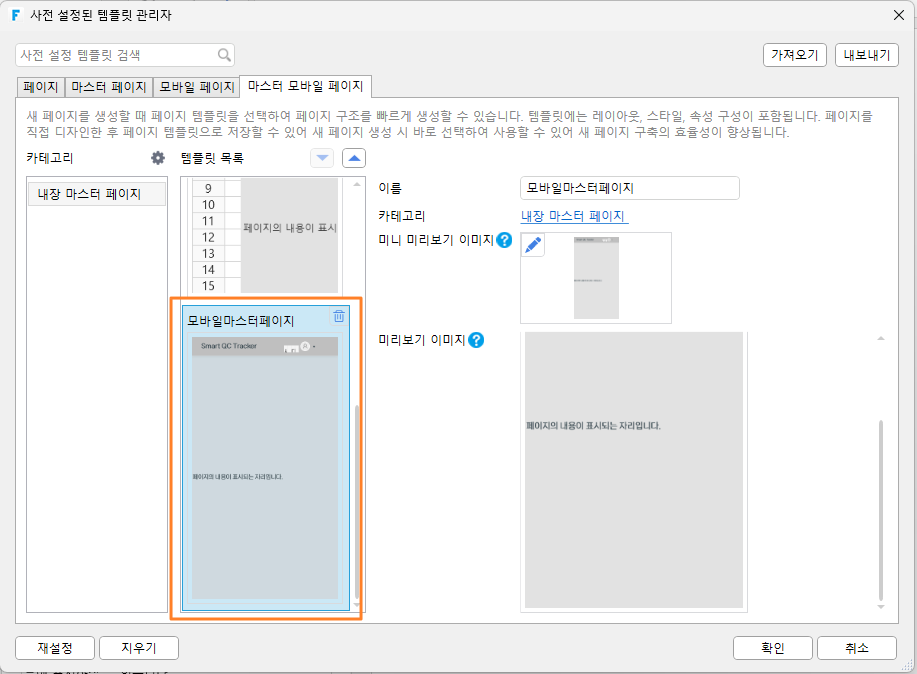The image size is (917, 674).
Task: Show help for 미니 미리보기 이미지
Action: [x=504, y=240]
